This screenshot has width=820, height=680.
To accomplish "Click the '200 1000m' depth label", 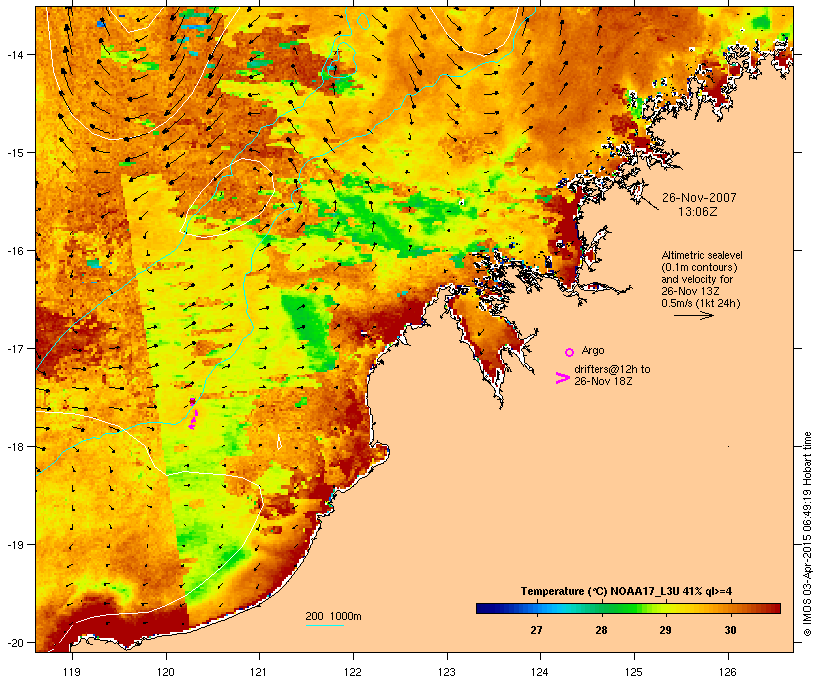I will point(333,616).
